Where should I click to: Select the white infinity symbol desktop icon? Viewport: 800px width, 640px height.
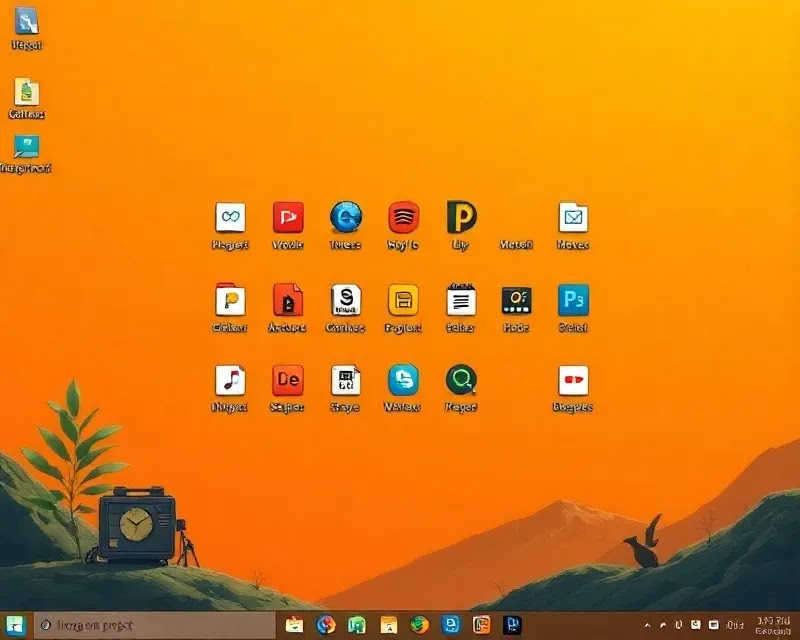230,217
